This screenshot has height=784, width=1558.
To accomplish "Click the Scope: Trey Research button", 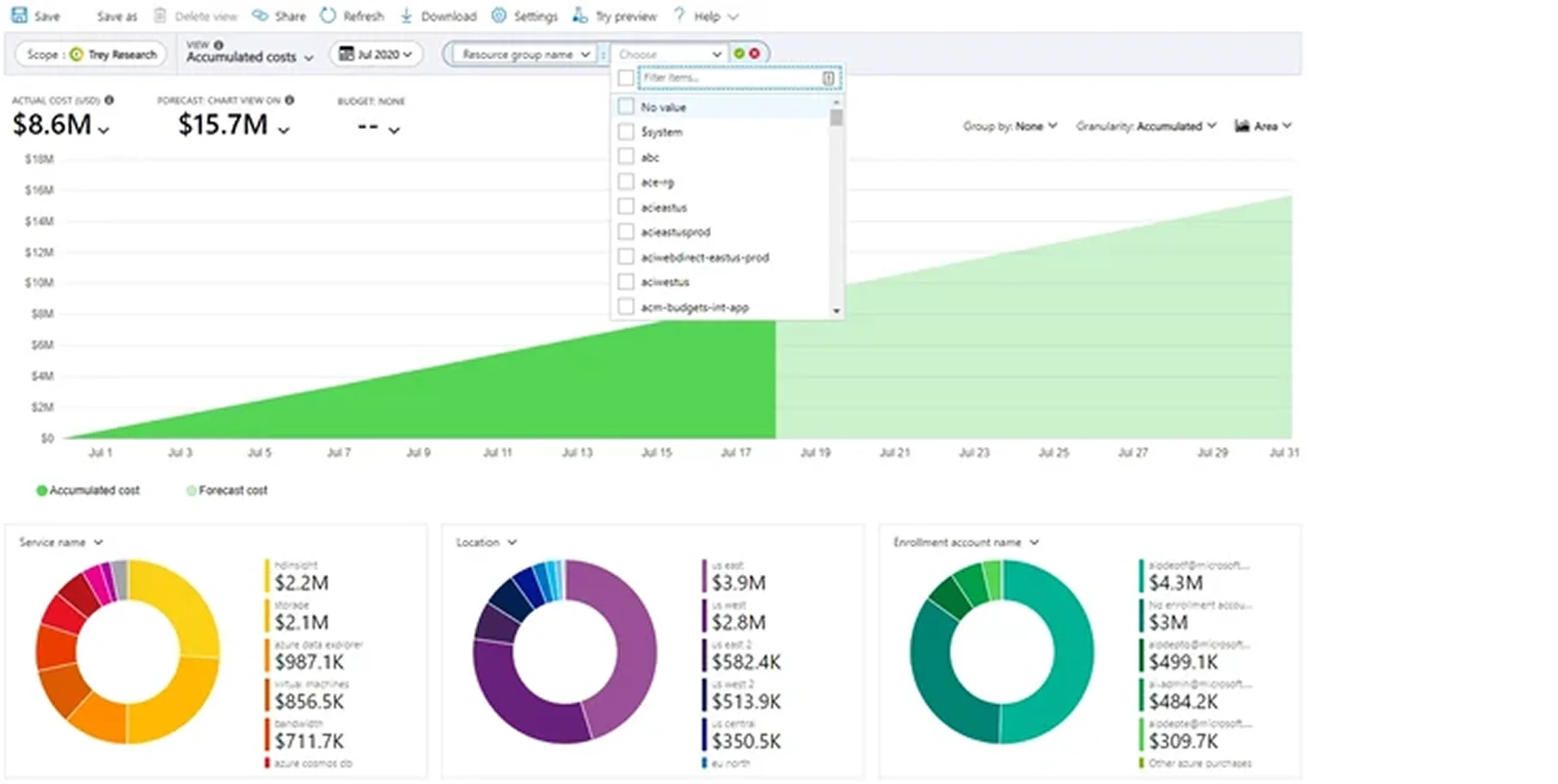I will point(90,54).
